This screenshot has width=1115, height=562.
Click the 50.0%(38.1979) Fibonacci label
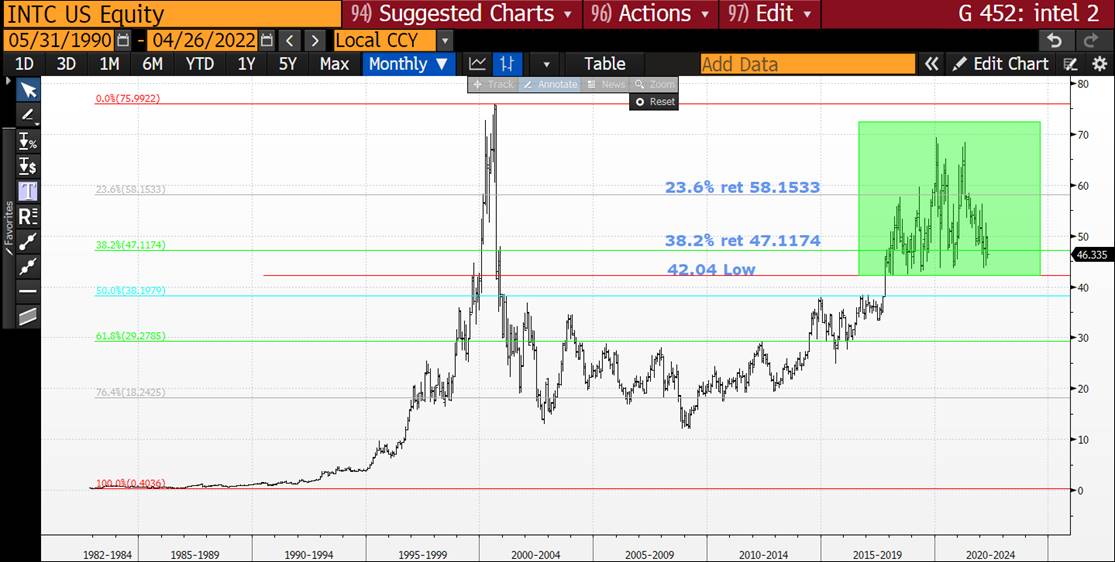click(x=131, y=291)
